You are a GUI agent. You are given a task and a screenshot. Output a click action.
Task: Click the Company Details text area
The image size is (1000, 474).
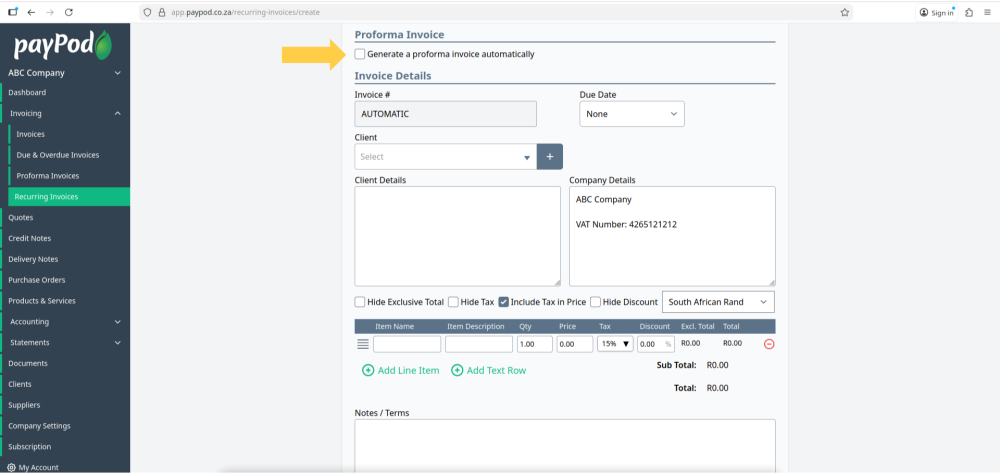672,236
